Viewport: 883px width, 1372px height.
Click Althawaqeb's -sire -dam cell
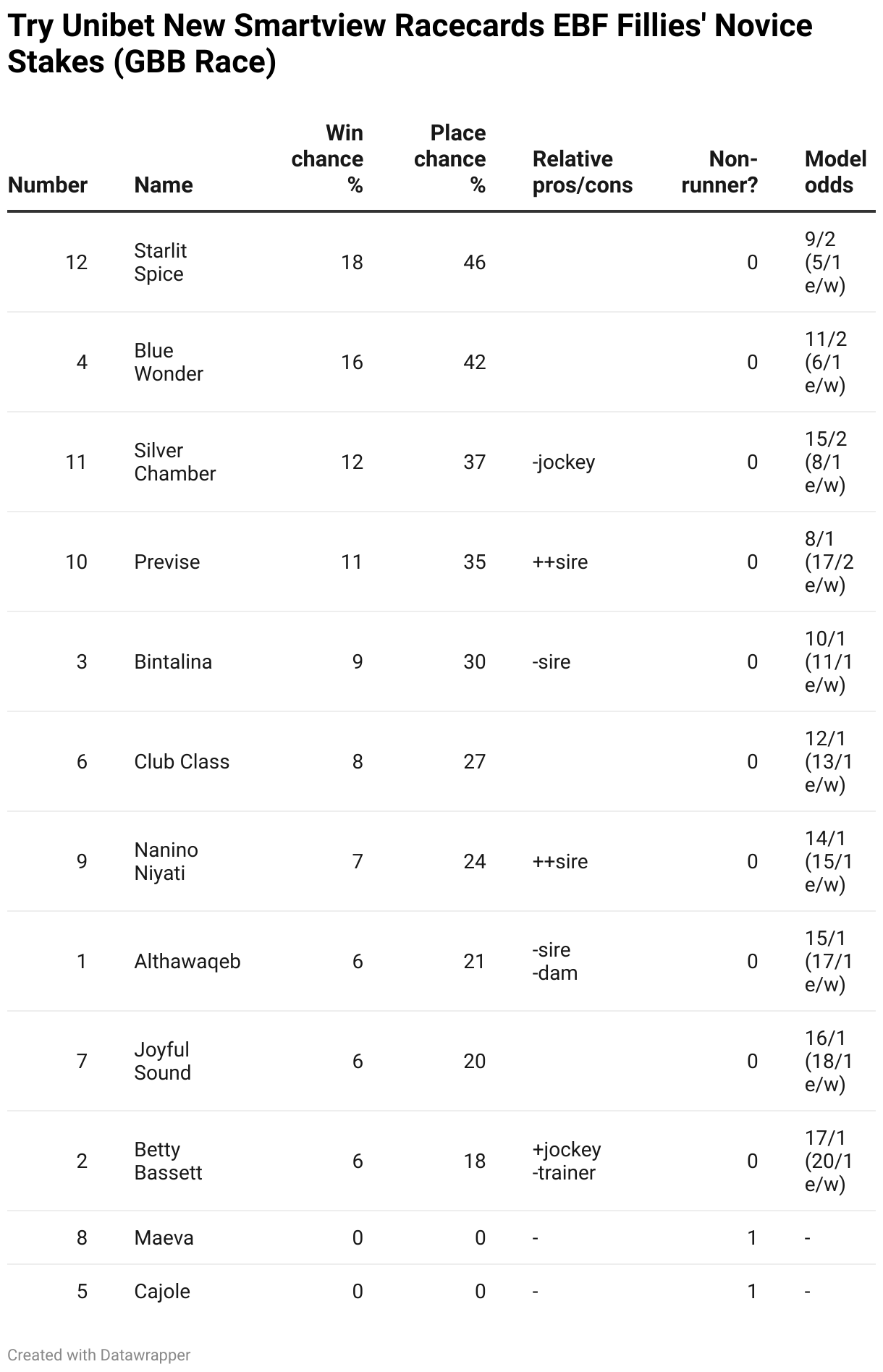[x=555, y=961]
